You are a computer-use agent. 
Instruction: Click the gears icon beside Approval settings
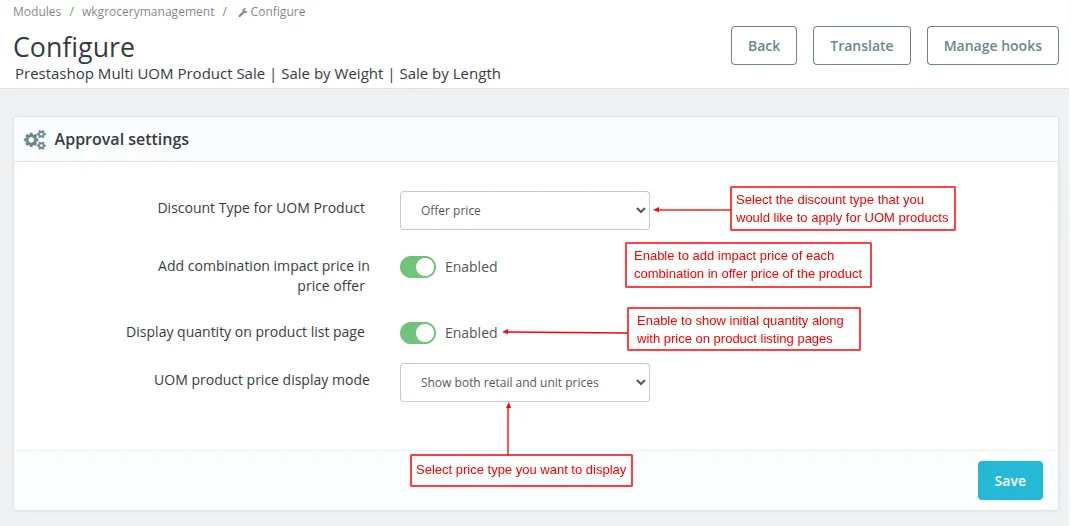[x=35, y=140]
